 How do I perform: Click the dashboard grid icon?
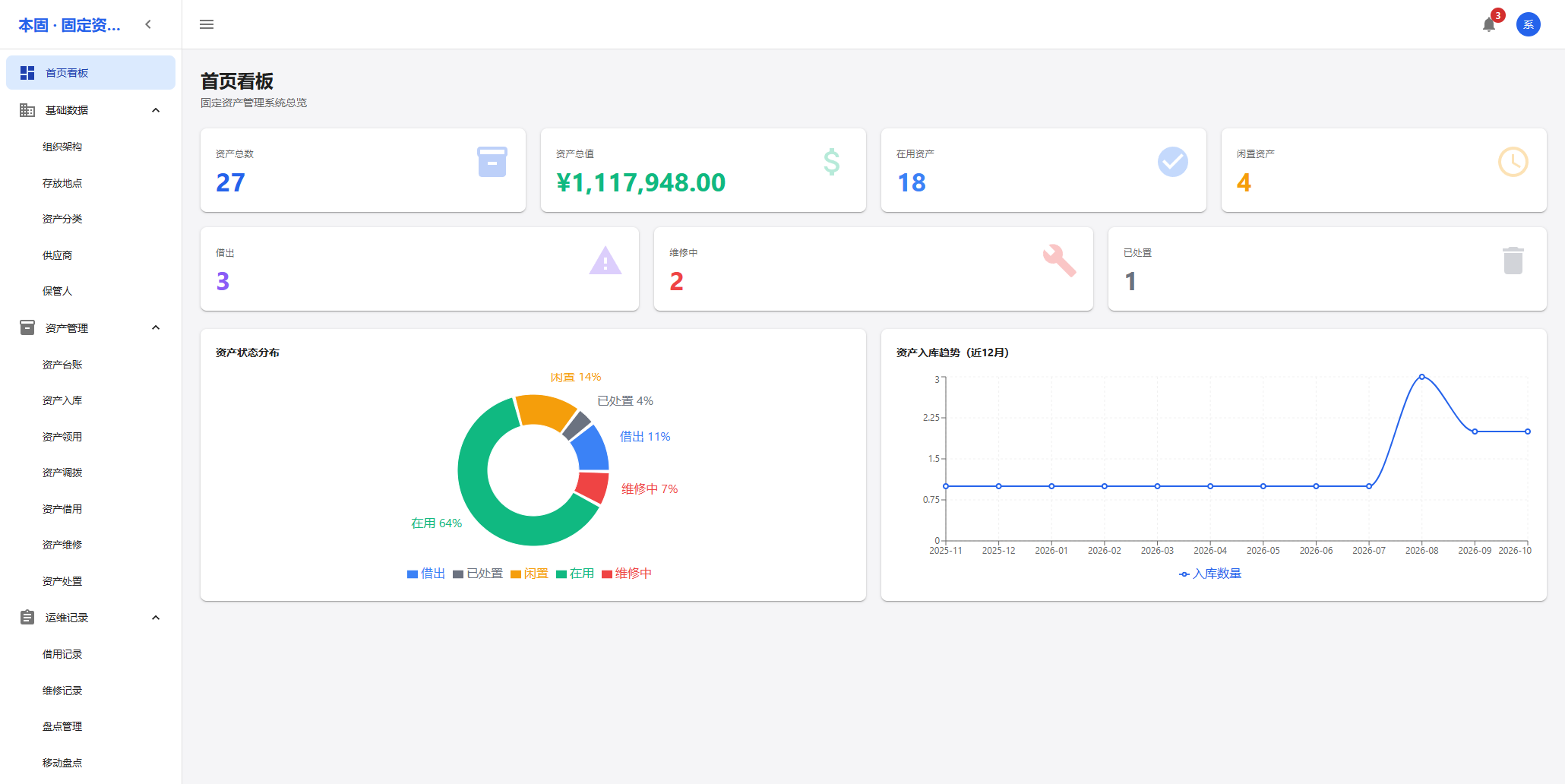[x=27, y=73]
